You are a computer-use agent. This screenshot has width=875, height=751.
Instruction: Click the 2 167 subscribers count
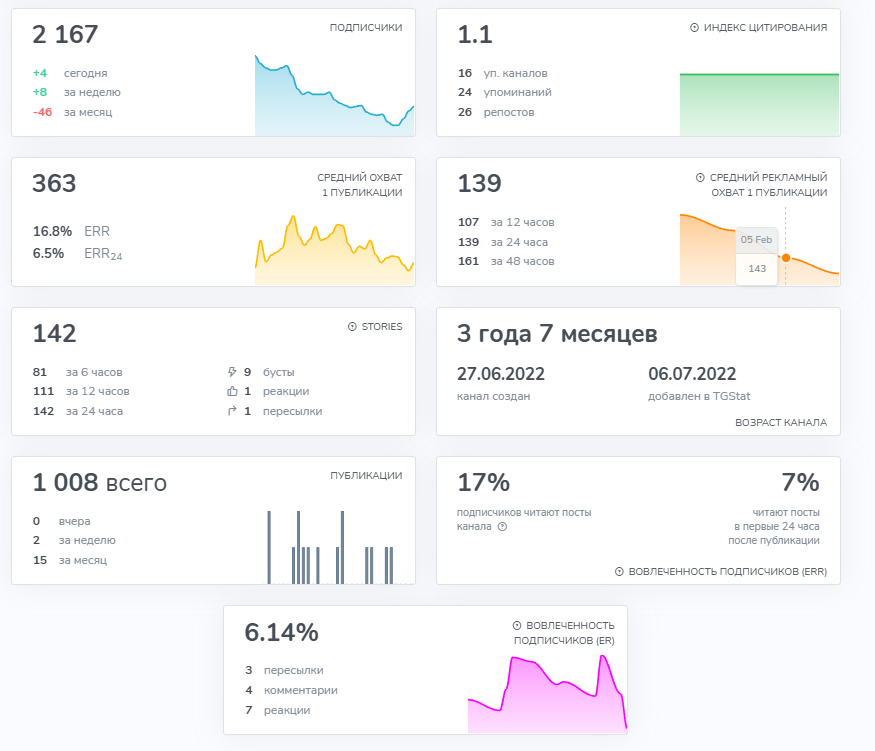click(65, 35)
